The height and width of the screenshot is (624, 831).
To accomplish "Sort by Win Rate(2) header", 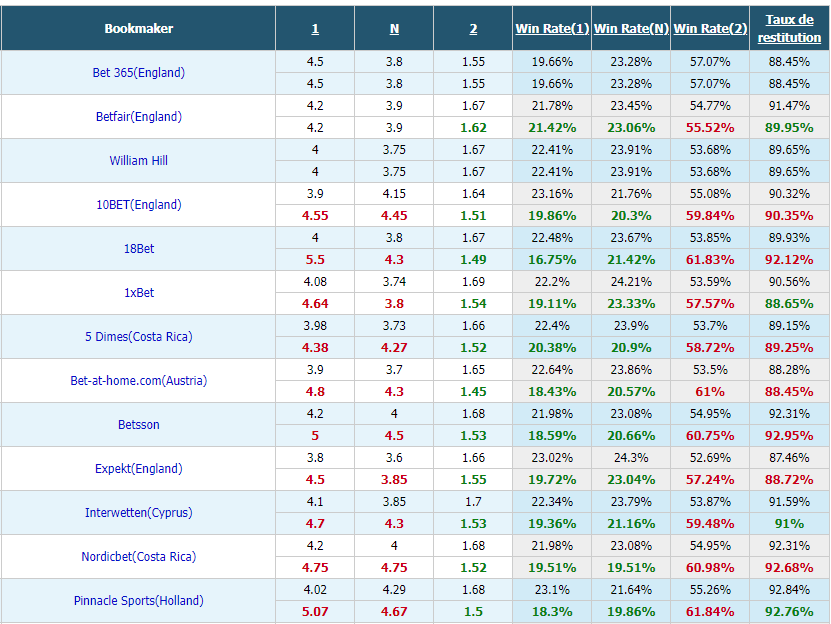I will (710, 29).
